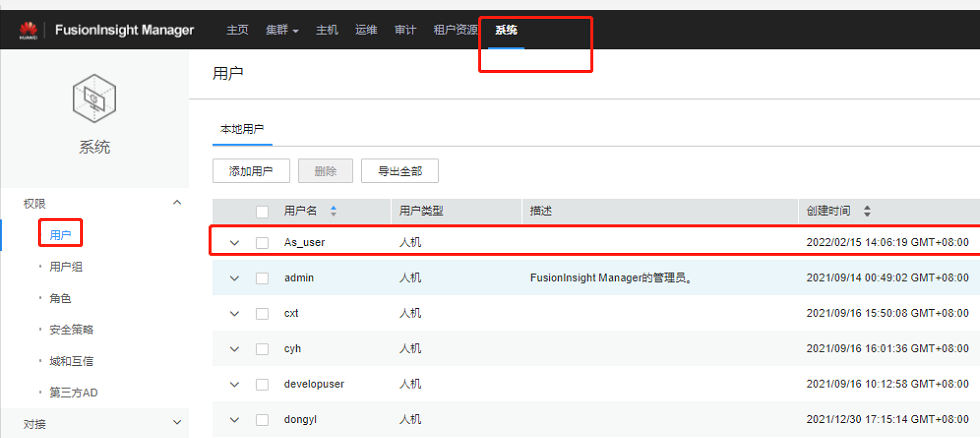Sort by 用户名 column arrows
The image size is (980, 438).
(x=333, y=211)
